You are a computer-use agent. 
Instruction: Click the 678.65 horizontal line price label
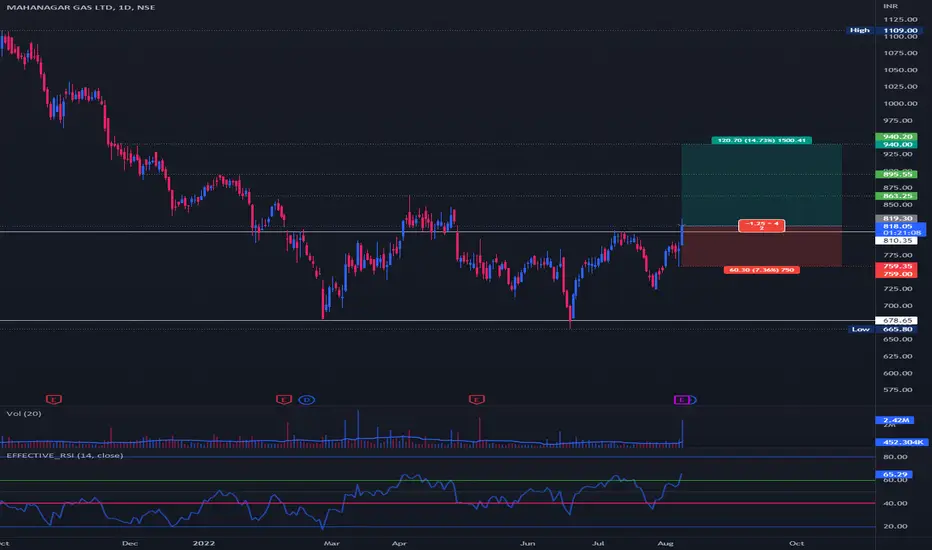(x=897, y=320)
